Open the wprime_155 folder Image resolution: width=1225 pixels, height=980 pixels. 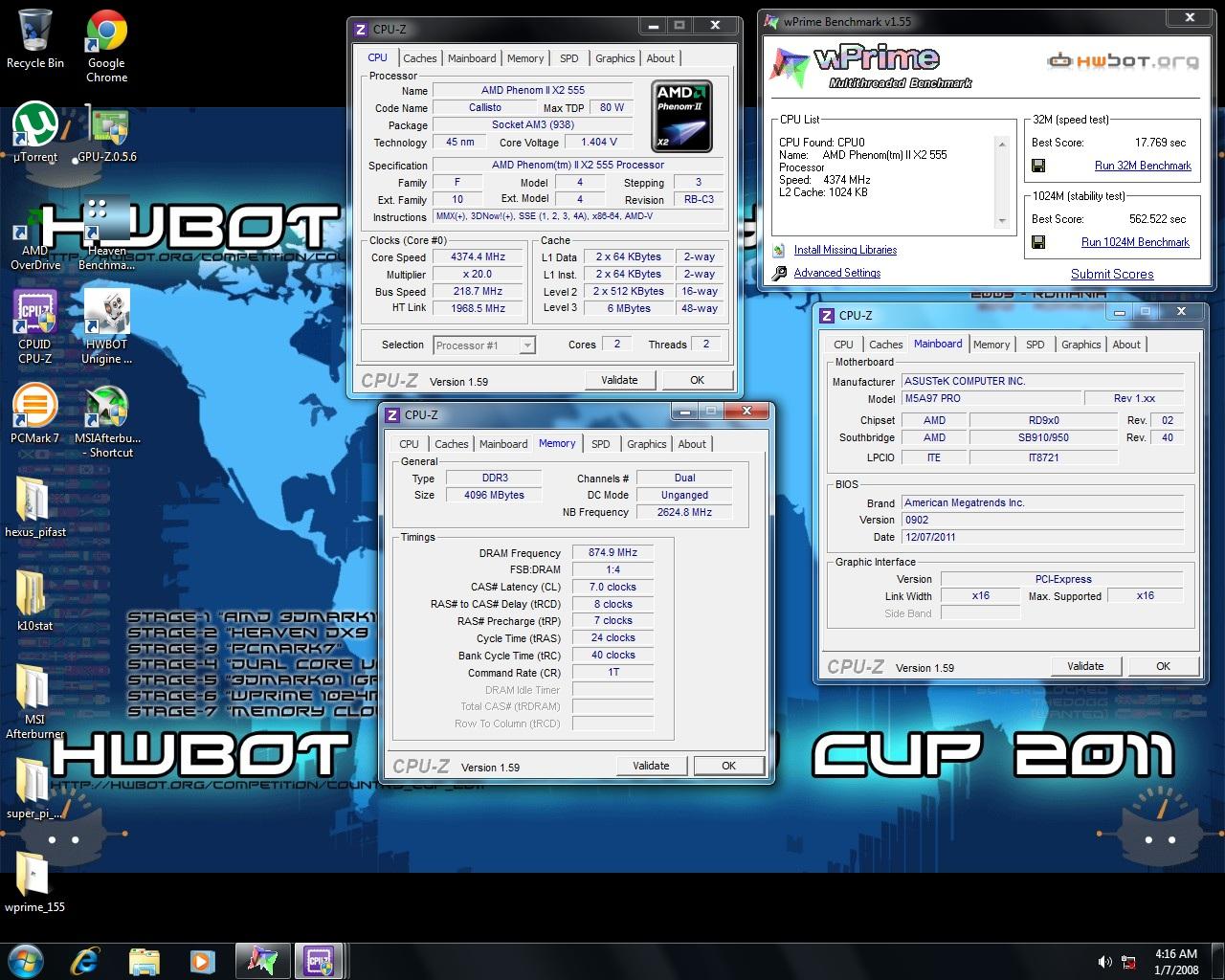point(35,881)
